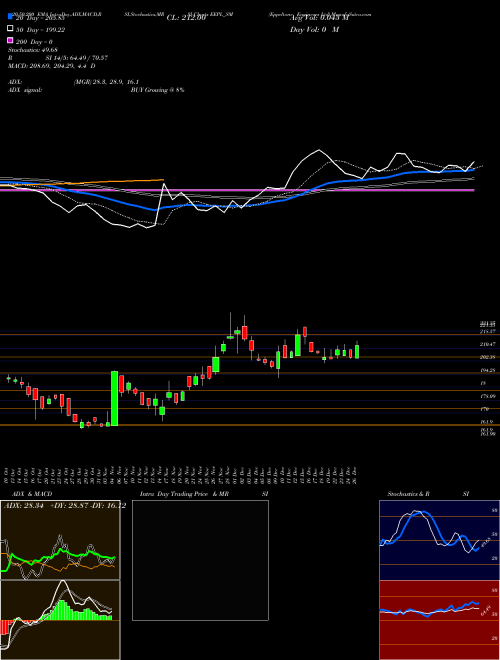Click the 'BUY Growing @ 8%' signal text
The image size is (500, 660).
point(157,90)
